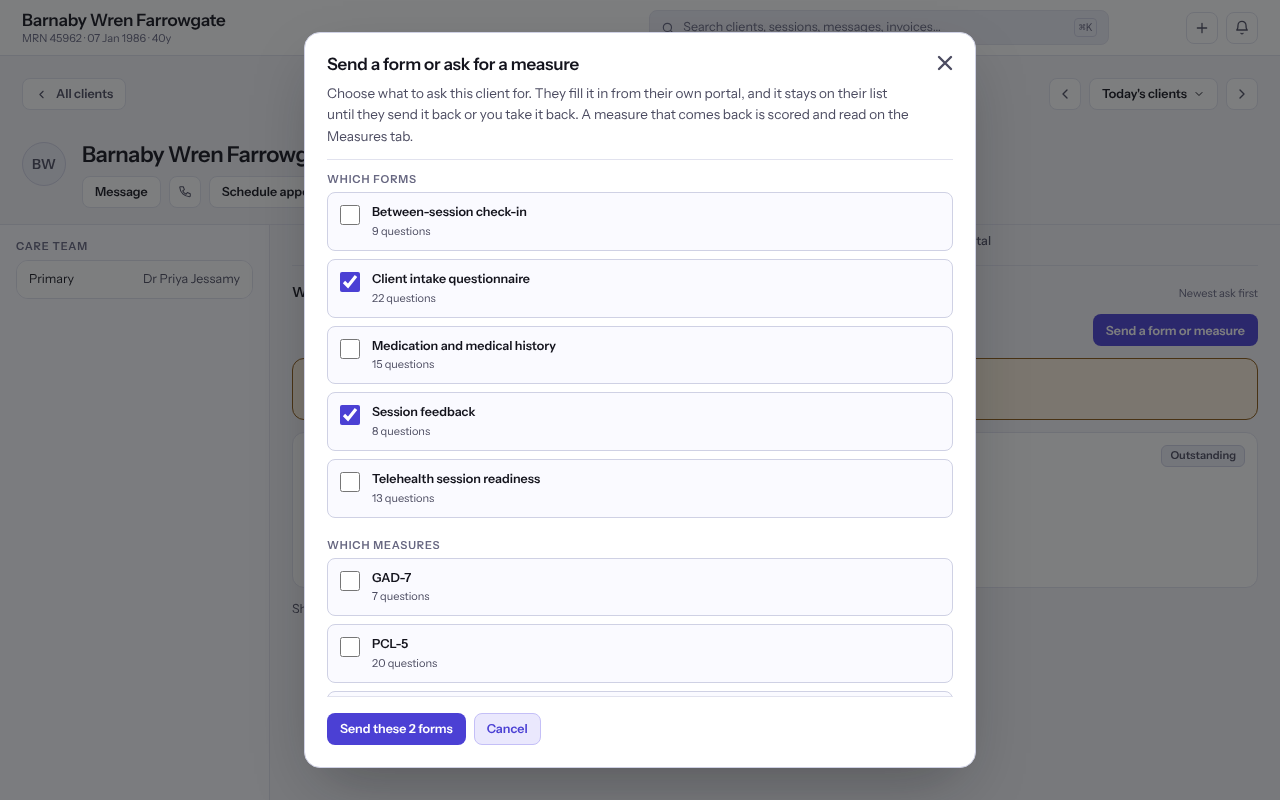Screen dimensions: 1280x800
Task: Go to the previous client arrow
Action: pyautogui.click(x=1065, y=94)
